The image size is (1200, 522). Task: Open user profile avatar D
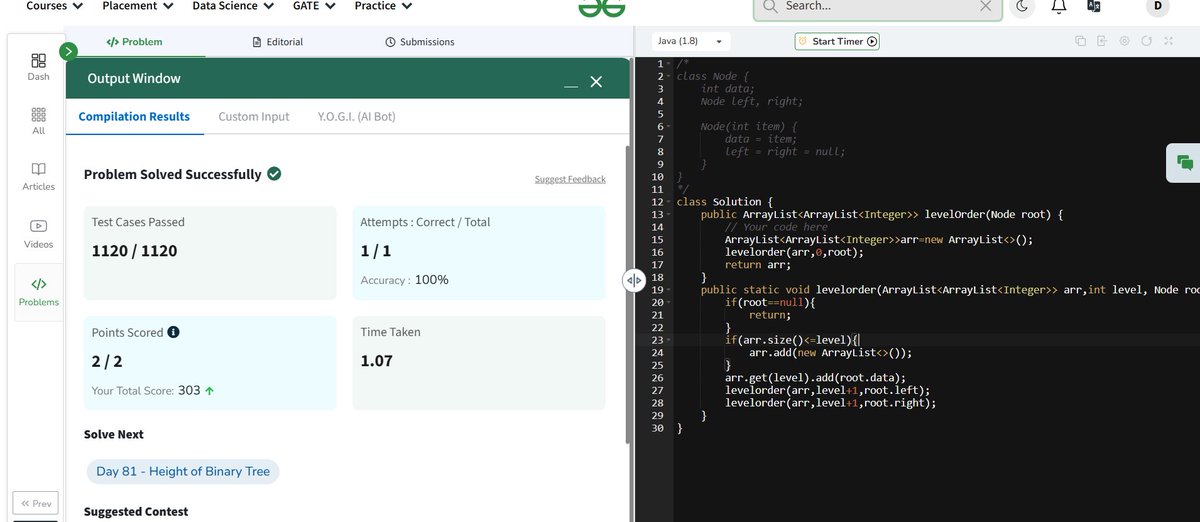click(1157, 6)
